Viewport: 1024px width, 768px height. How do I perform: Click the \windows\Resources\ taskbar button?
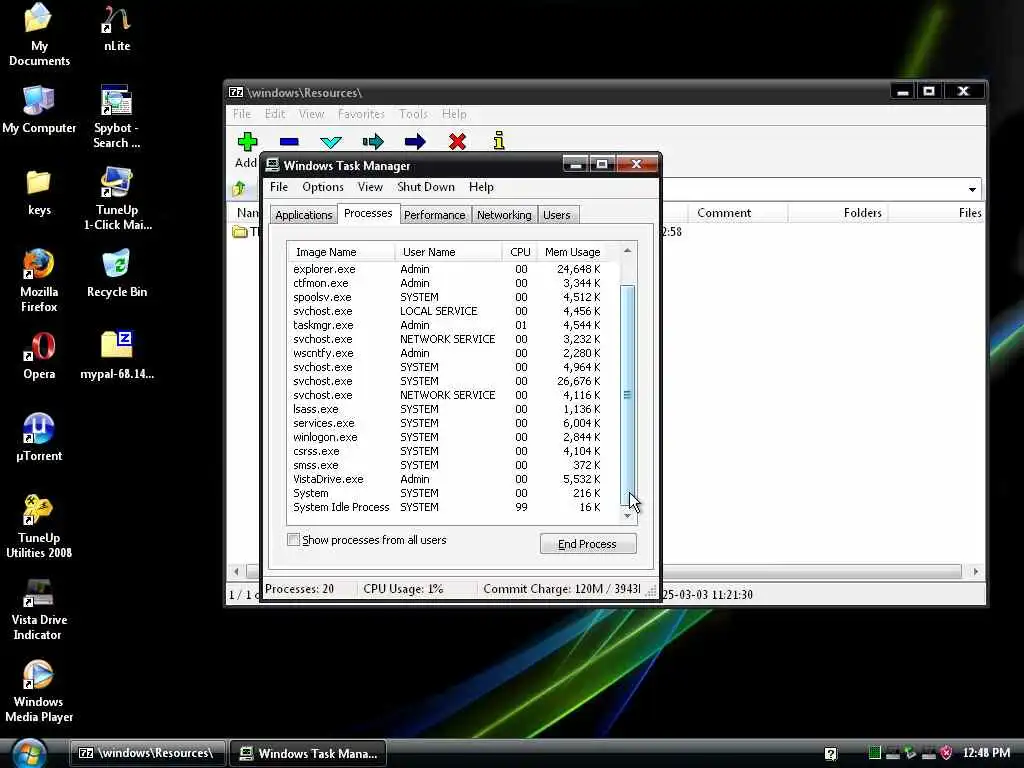click(148, 753)
